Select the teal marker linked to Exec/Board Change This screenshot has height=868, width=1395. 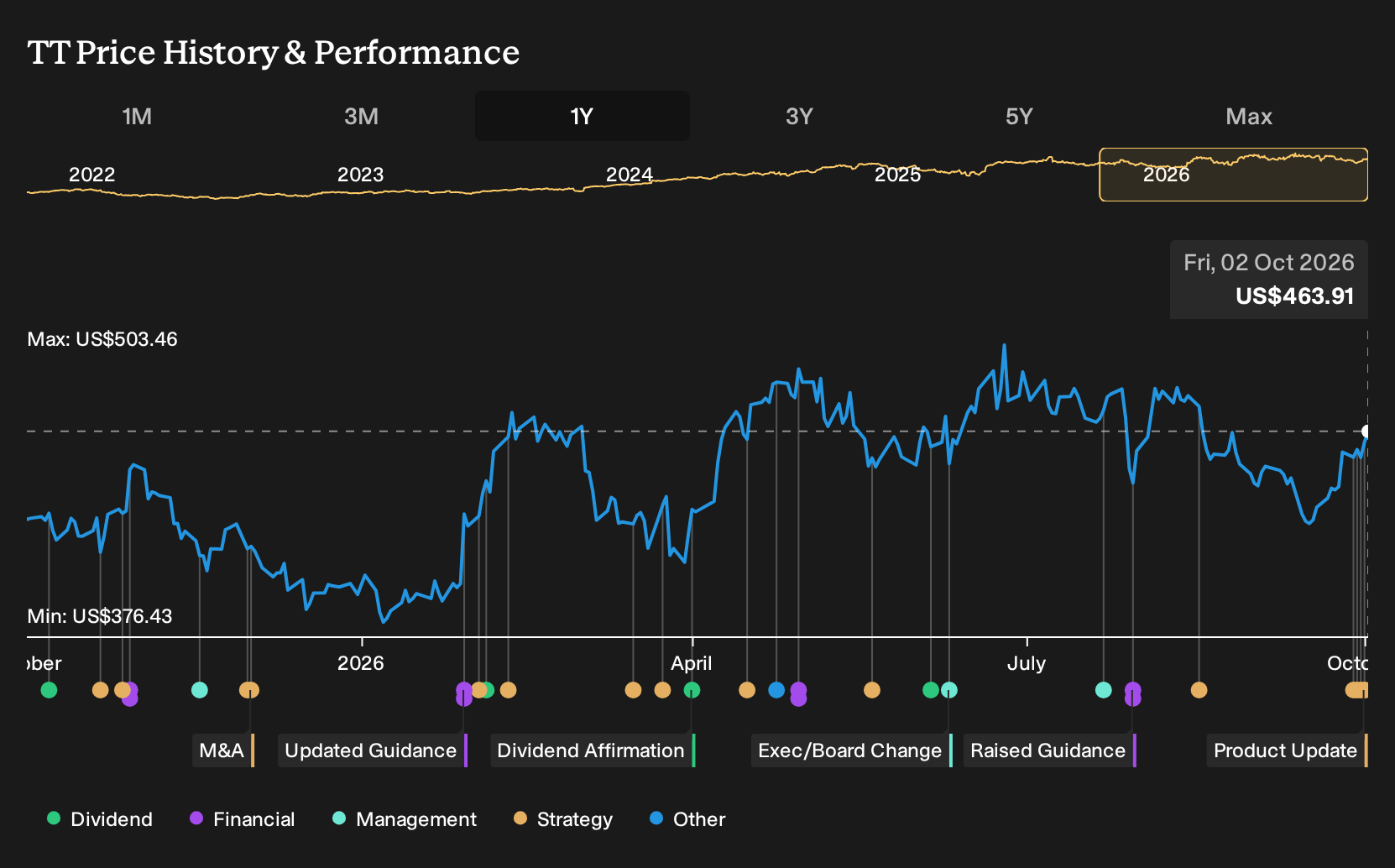(x=948, y=690)
